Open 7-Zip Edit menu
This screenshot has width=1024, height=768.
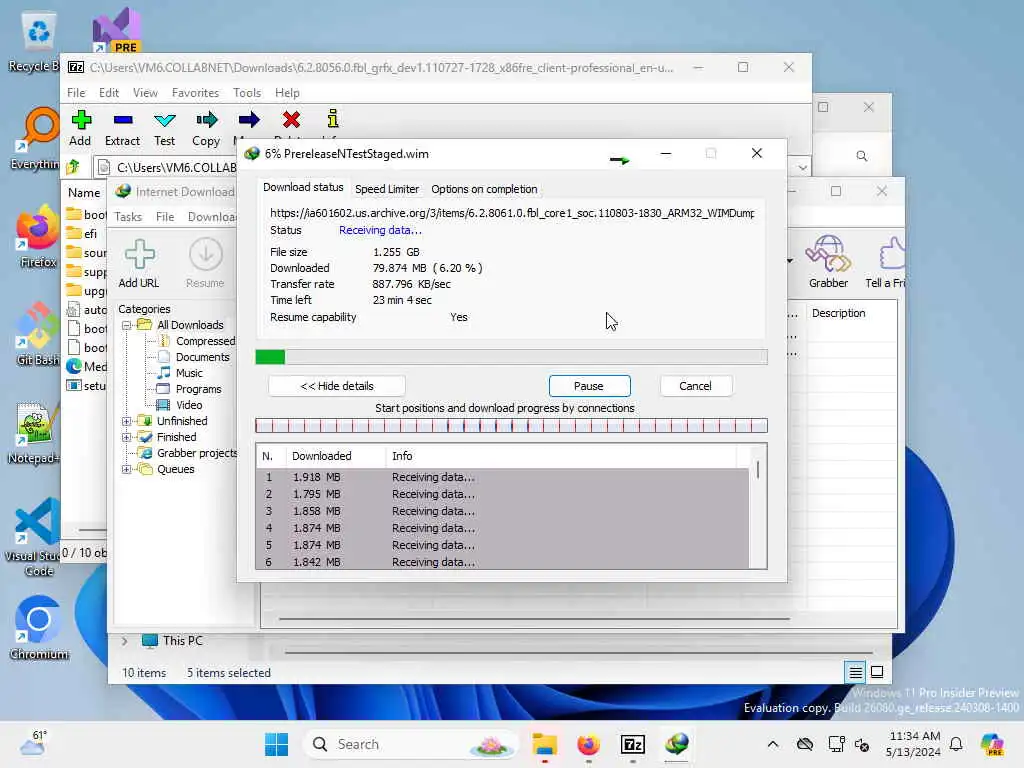(108, 93)
